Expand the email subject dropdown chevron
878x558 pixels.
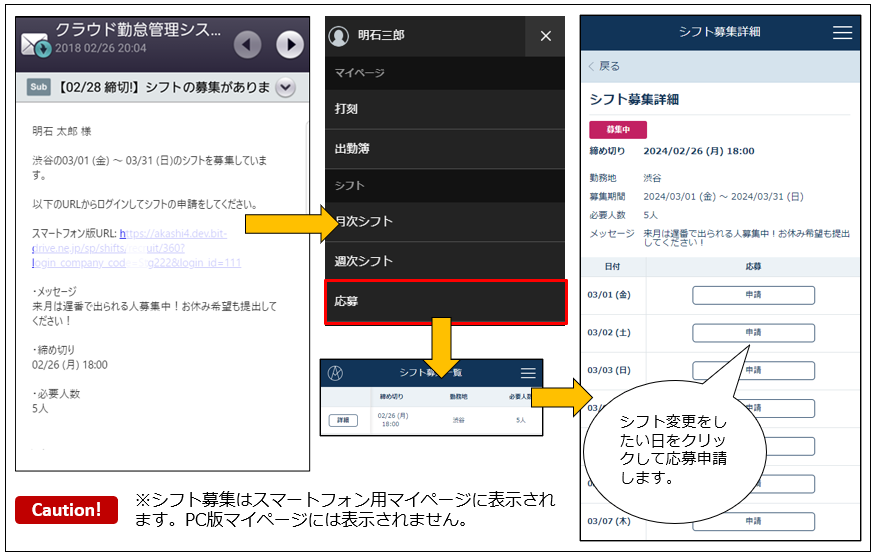(286, 87)
